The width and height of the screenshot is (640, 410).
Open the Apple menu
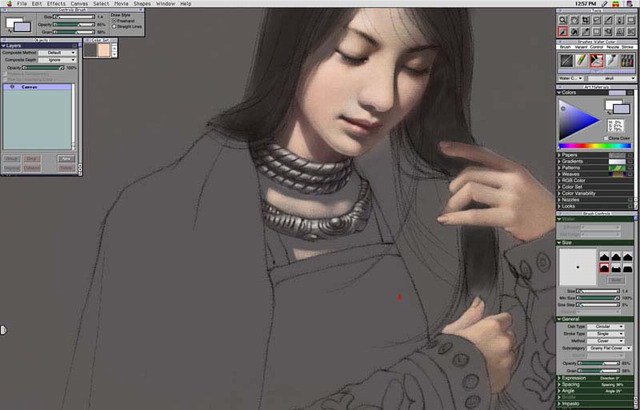coord(9,4)
